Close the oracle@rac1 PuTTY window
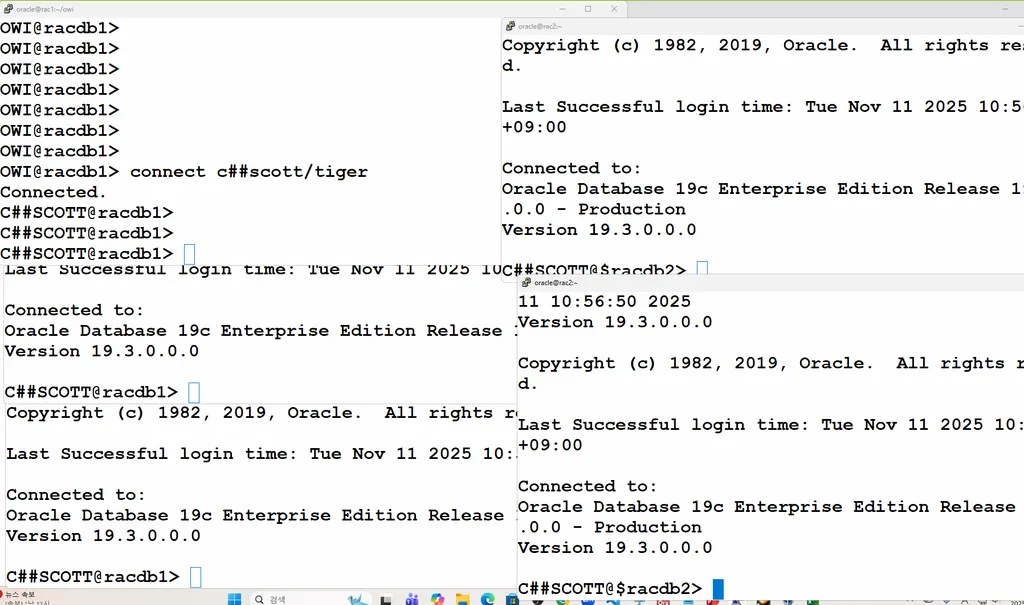This screenshot has height=605, width=1024. point(614,9)
